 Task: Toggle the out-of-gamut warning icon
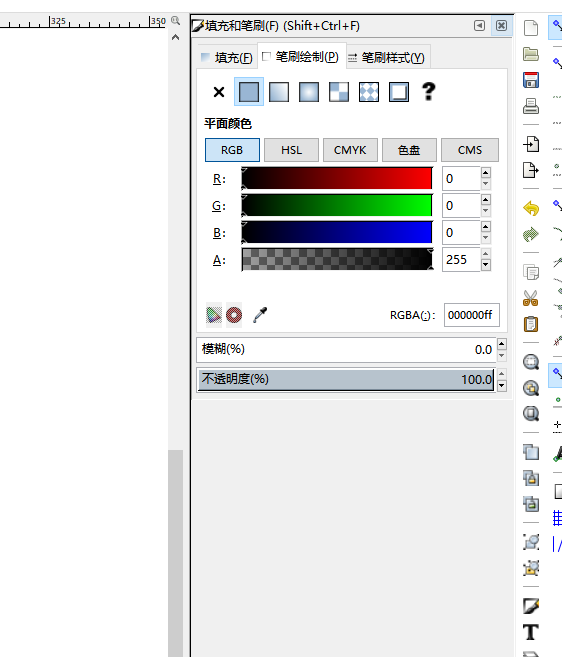234,315
